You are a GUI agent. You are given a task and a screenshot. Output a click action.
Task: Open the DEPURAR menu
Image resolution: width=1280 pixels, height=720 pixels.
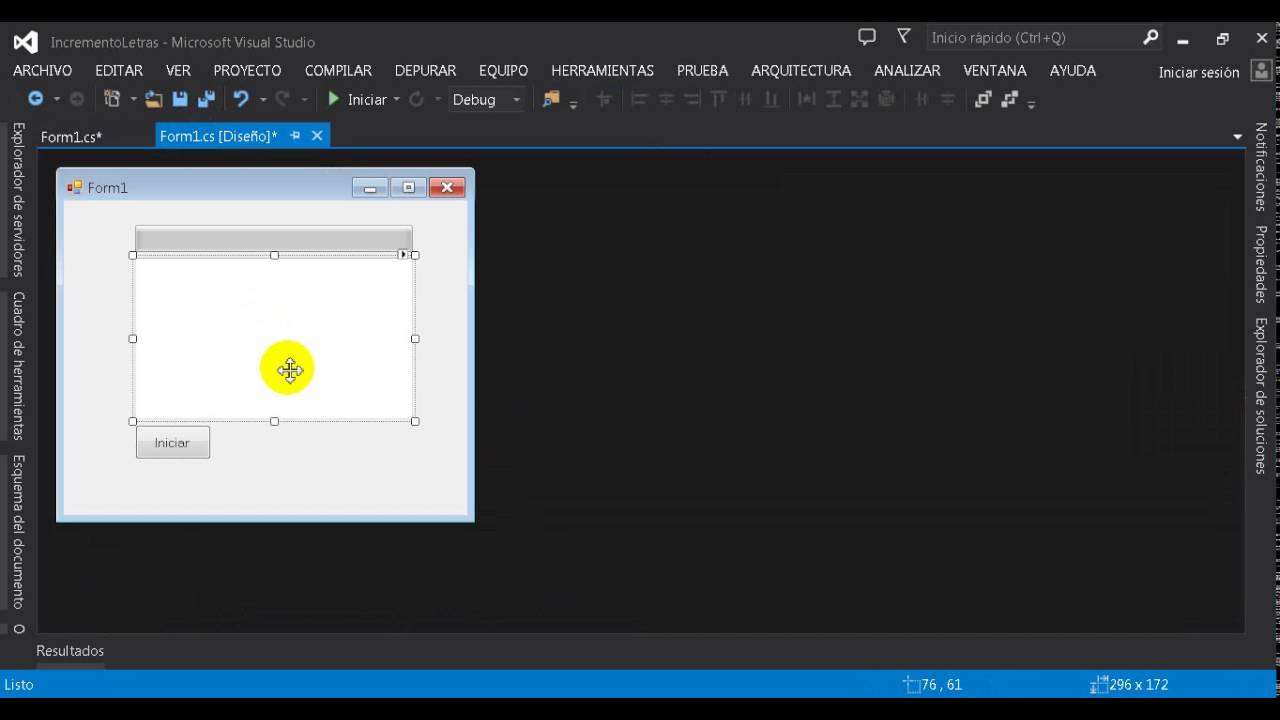point(425,70)
